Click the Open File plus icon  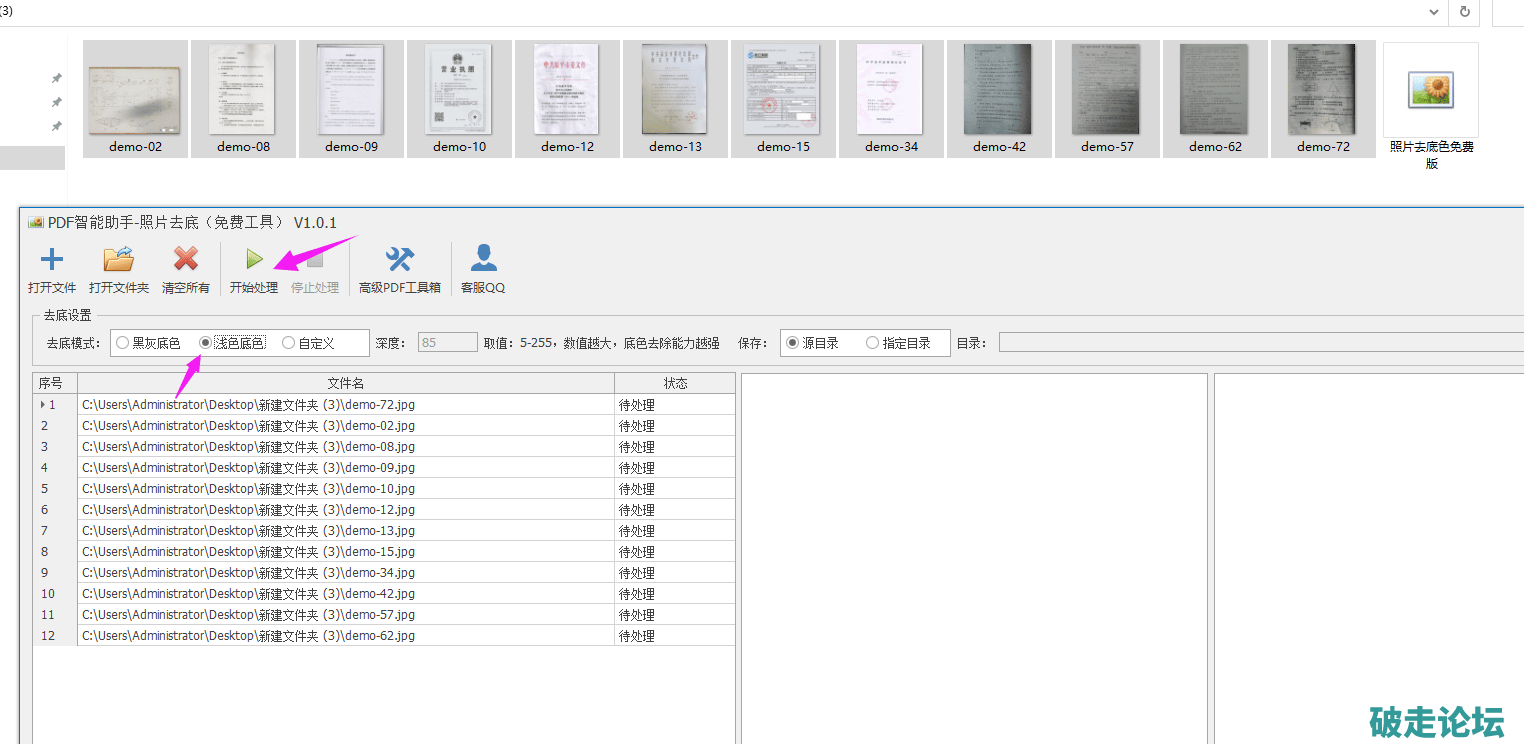click(51, 261)
